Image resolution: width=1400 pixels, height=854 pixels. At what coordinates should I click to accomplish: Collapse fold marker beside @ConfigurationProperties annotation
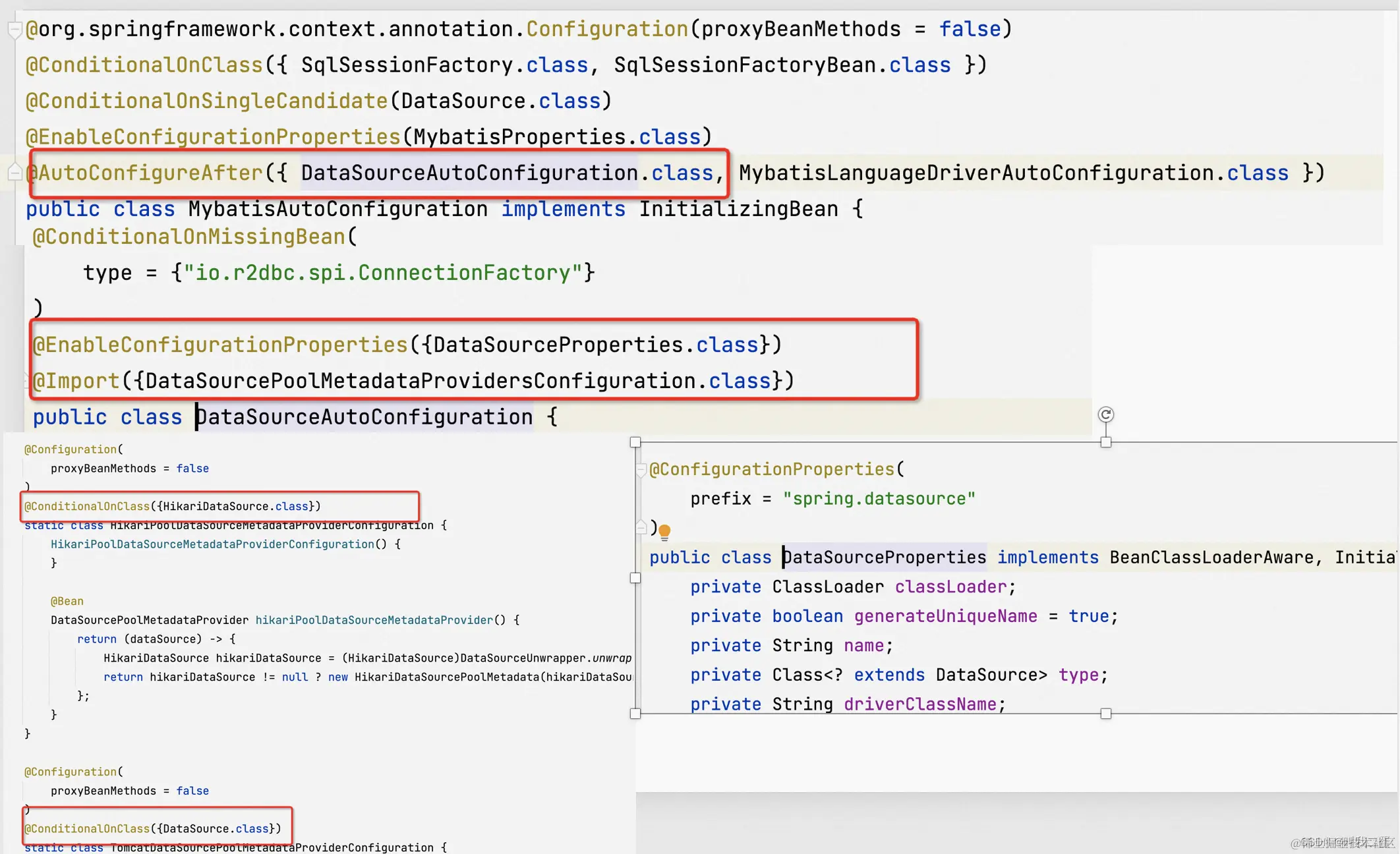click(641, 470)
